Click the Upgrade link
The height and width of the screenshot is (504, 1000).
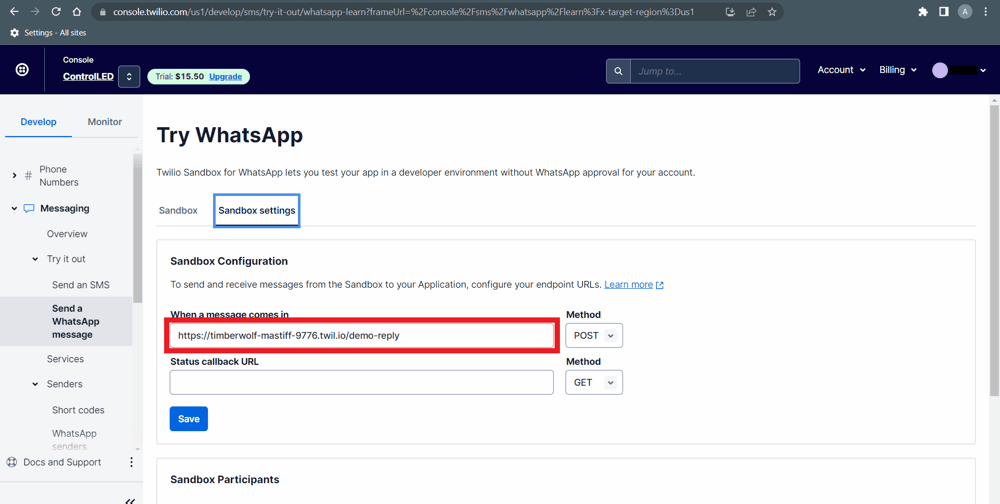[x=225, y=76]
